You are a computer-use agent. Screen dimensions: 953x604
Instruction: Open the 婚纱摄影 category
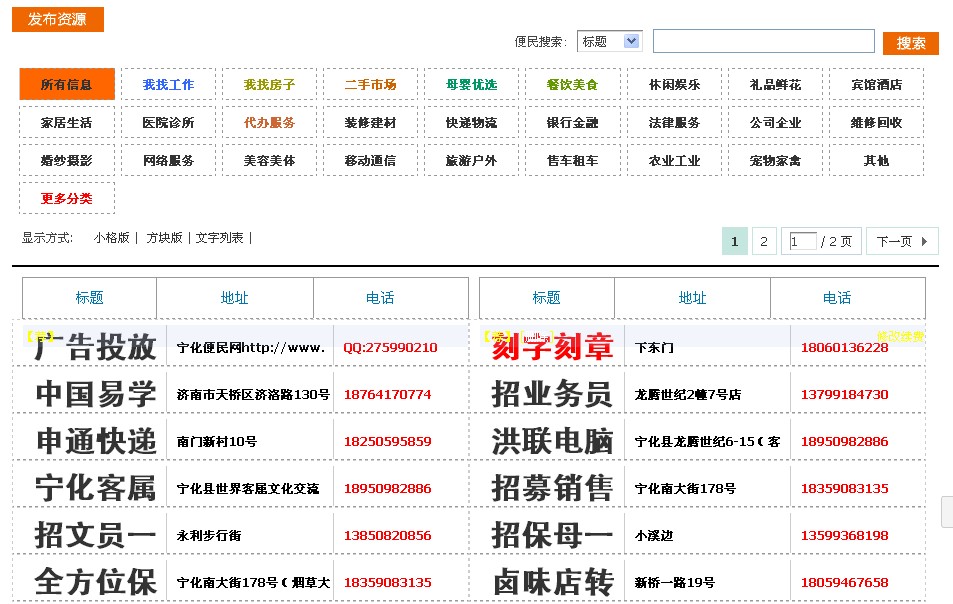click(x=67, y=160)
